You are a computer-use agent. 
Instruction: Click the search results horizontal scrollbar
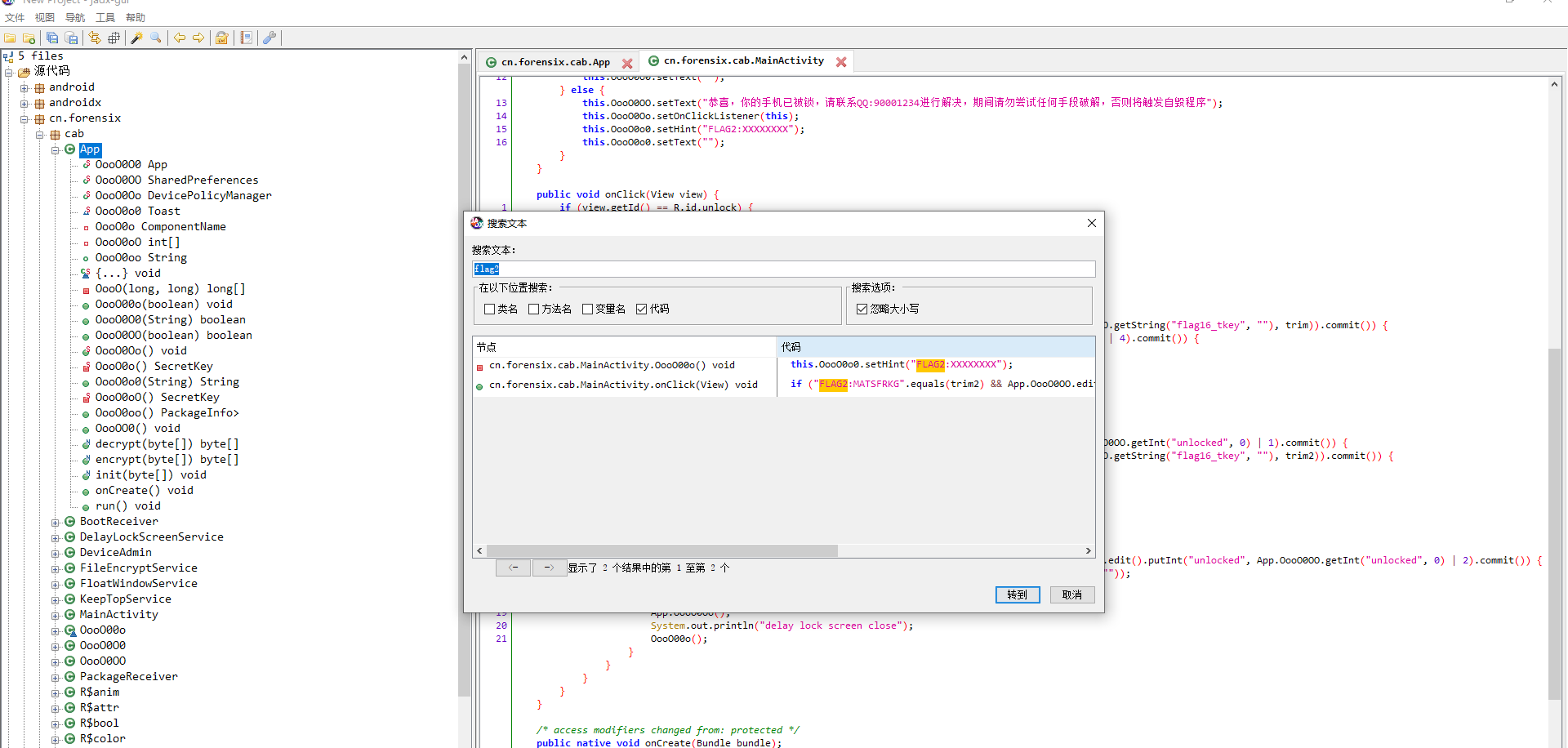tap(661, 551)
